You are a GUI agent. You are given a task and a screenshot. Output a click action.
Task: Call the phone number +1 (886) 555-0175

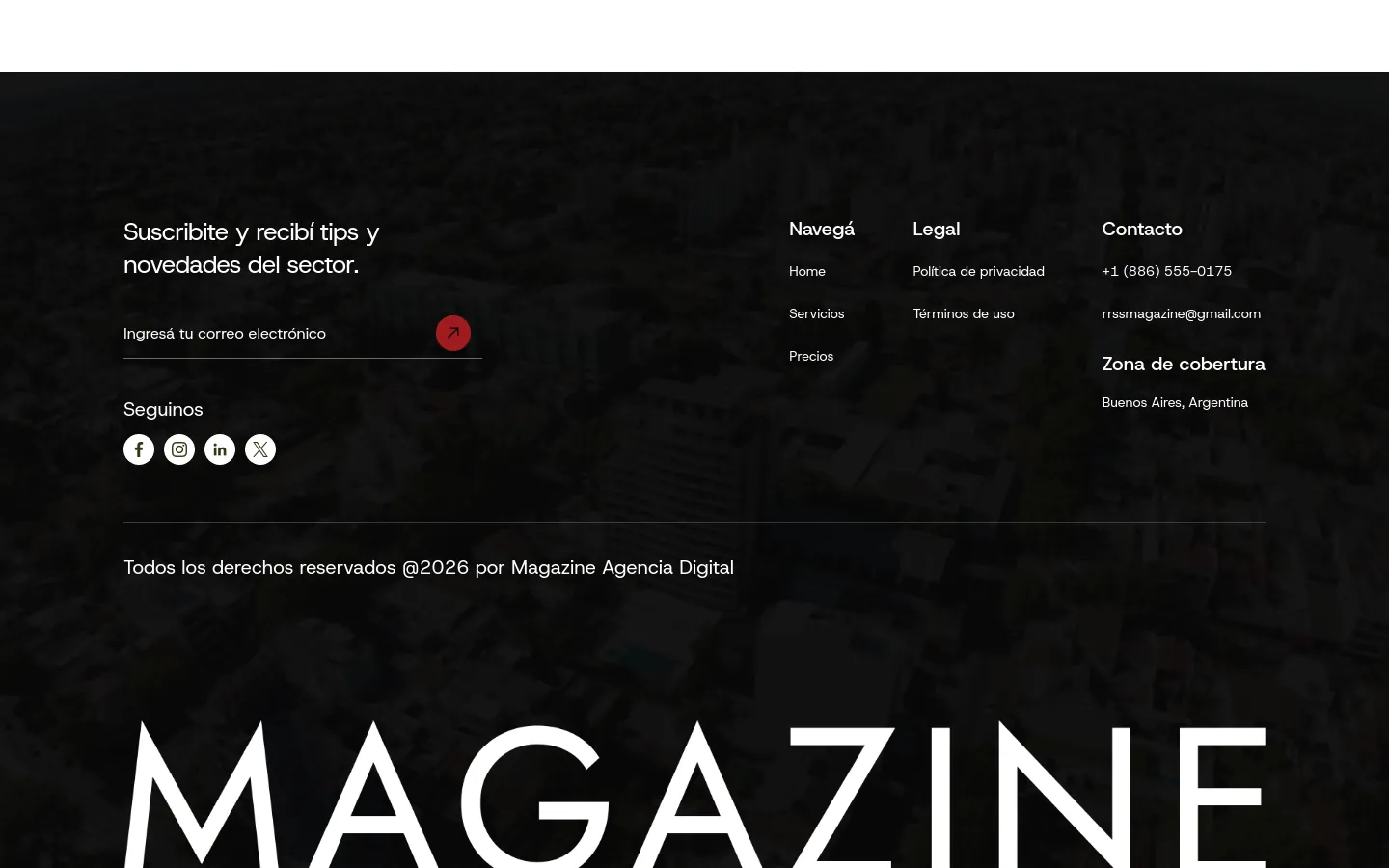(1167, 271)
